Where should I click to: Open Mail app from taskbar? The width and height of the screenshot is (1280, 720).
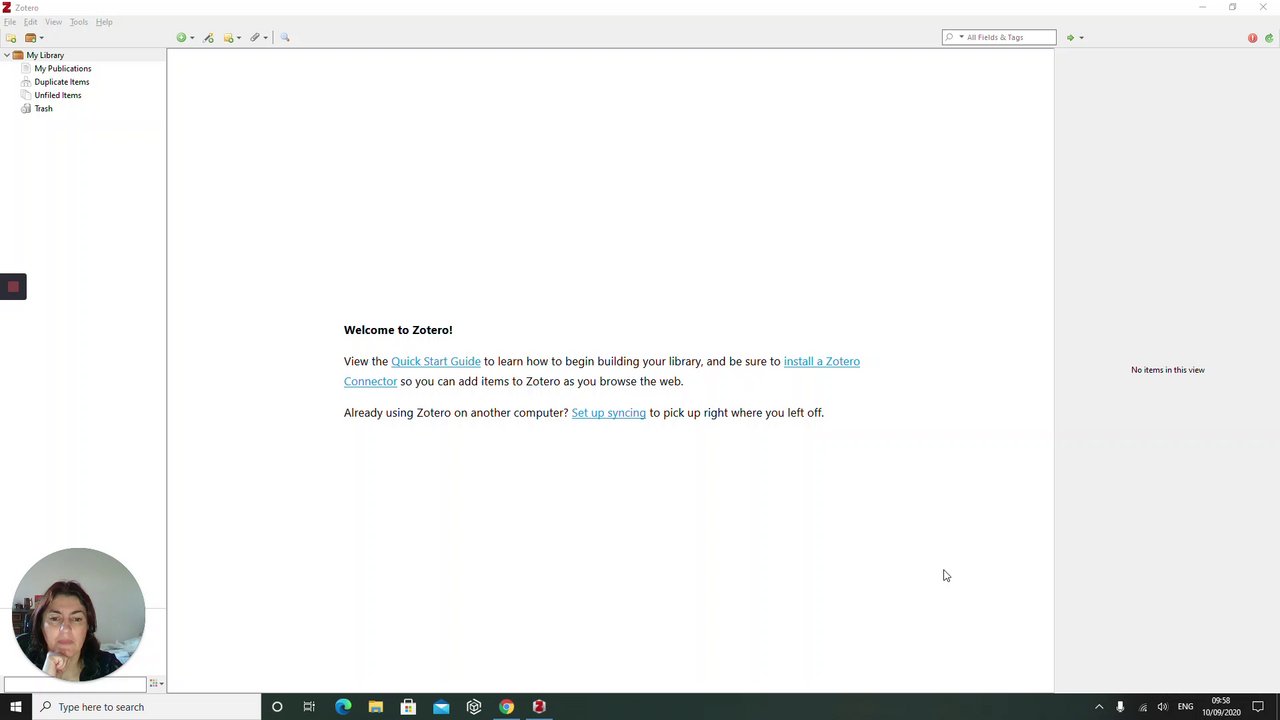click(x=441, y=707)
